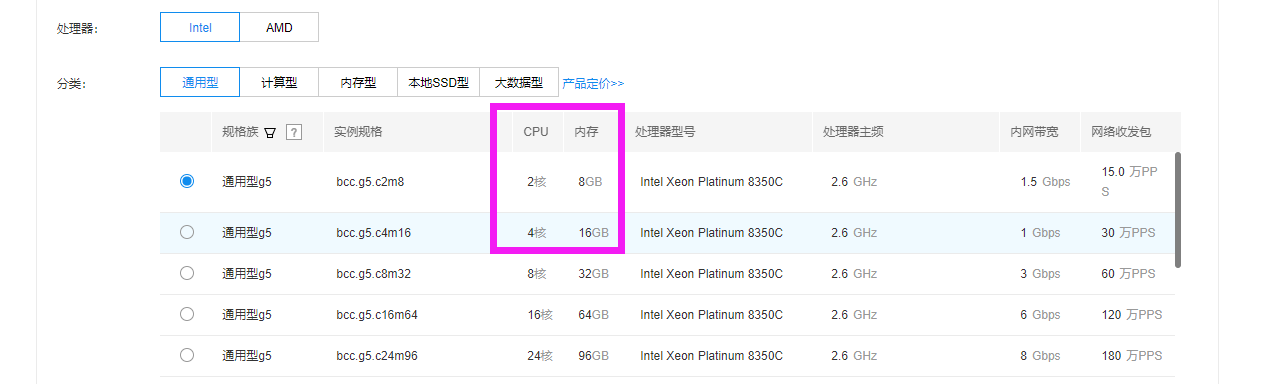Click the 1 Gbps bandwidth cell

1039,233
